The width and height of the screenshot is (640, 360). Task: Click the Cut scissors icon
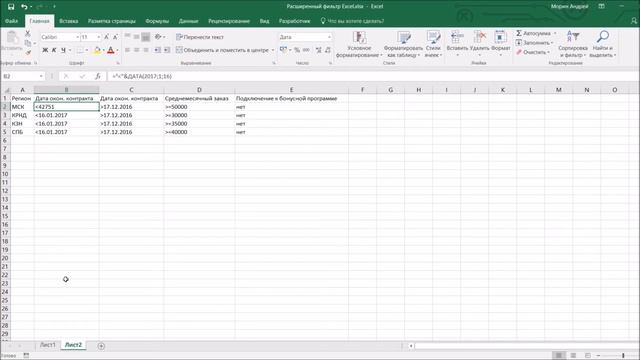28,33
